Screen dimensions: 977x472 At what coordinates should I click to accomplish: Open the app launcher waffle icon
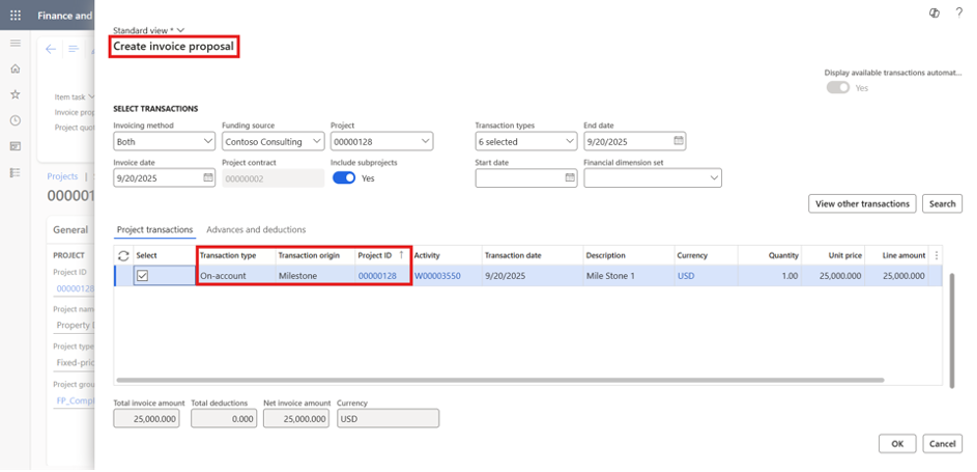(x=16, y=16)
